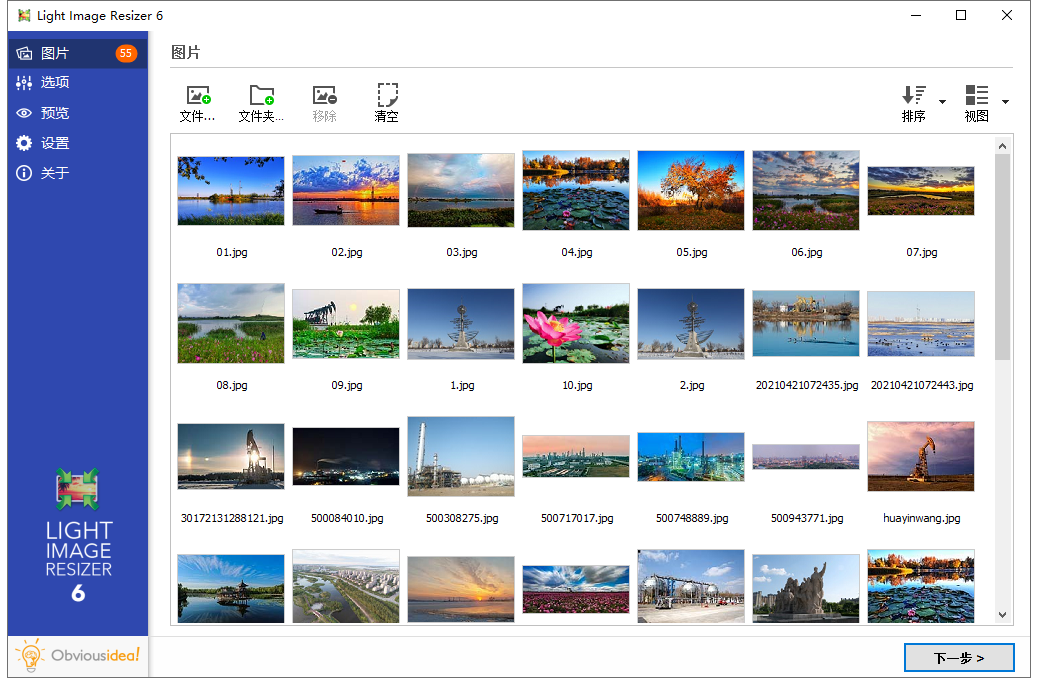This screenshot has height=685, width=1038.
Task: Click the ObviousIdea logo link
Action: coord(78,657)
